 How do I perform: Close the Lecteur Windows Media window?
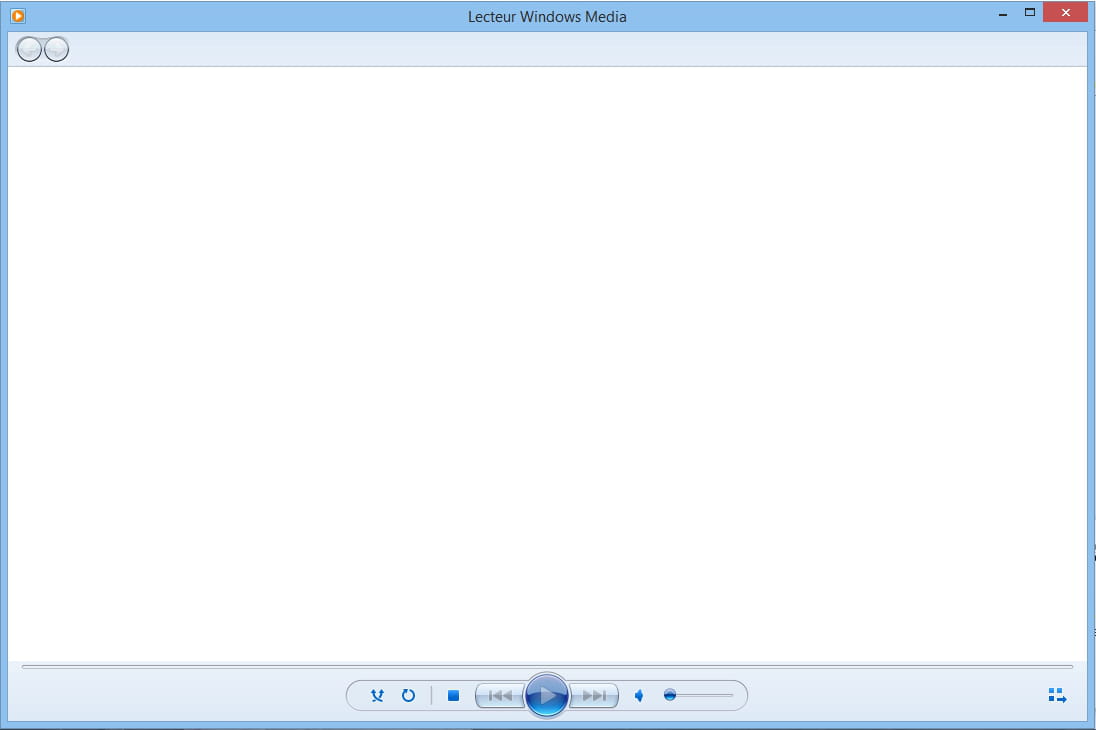click(1065, 13)
